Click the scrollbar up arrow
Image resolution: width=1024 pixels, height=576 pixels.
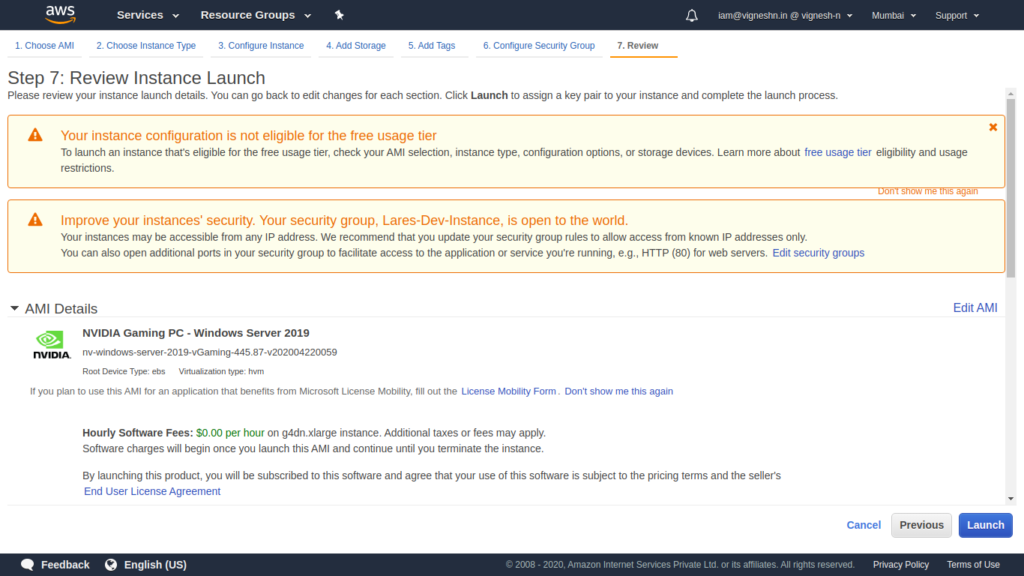1011,94
